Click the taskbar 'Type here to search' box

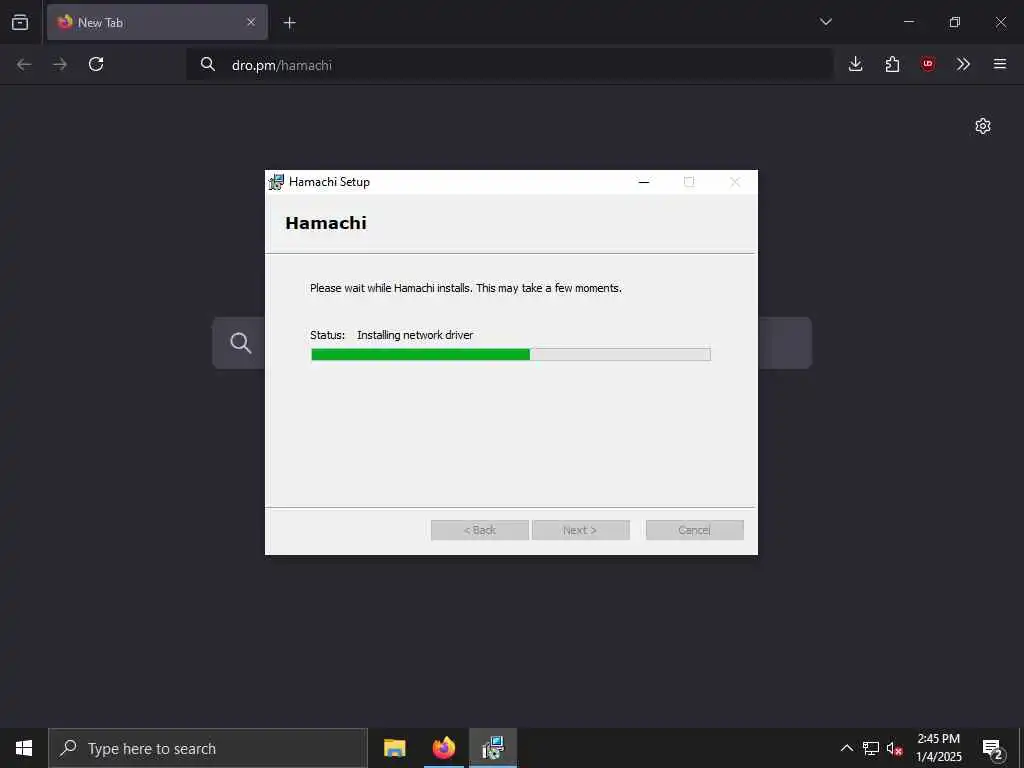point(208,748)
